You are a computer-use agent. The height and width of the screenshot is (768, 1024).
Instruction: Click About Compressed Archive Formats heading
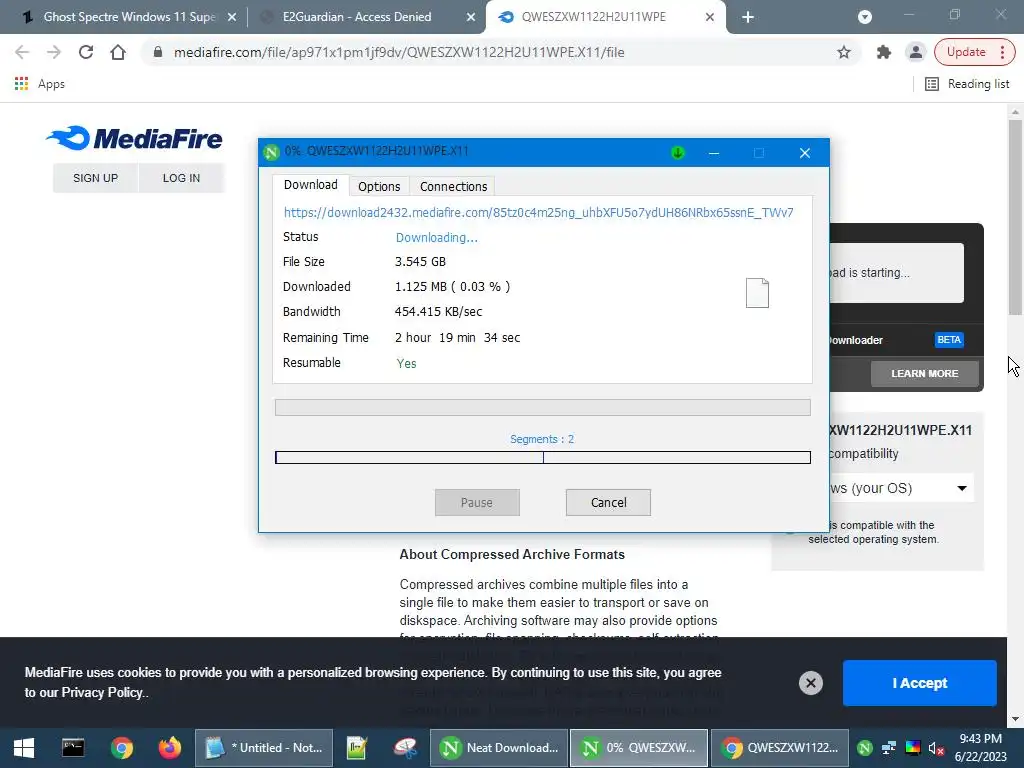pyautogui.click(x=512, y=554)
